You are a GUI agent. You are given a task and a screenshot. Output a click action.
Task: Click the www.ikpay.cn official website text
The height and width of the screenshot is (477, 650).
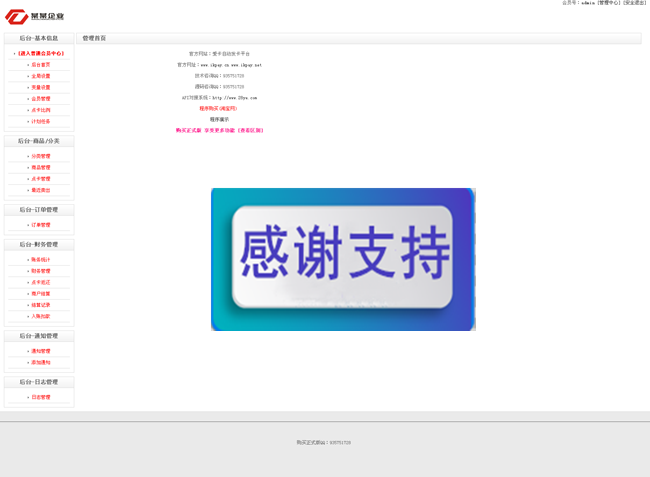pyautogui.click(x=215, y=65)
